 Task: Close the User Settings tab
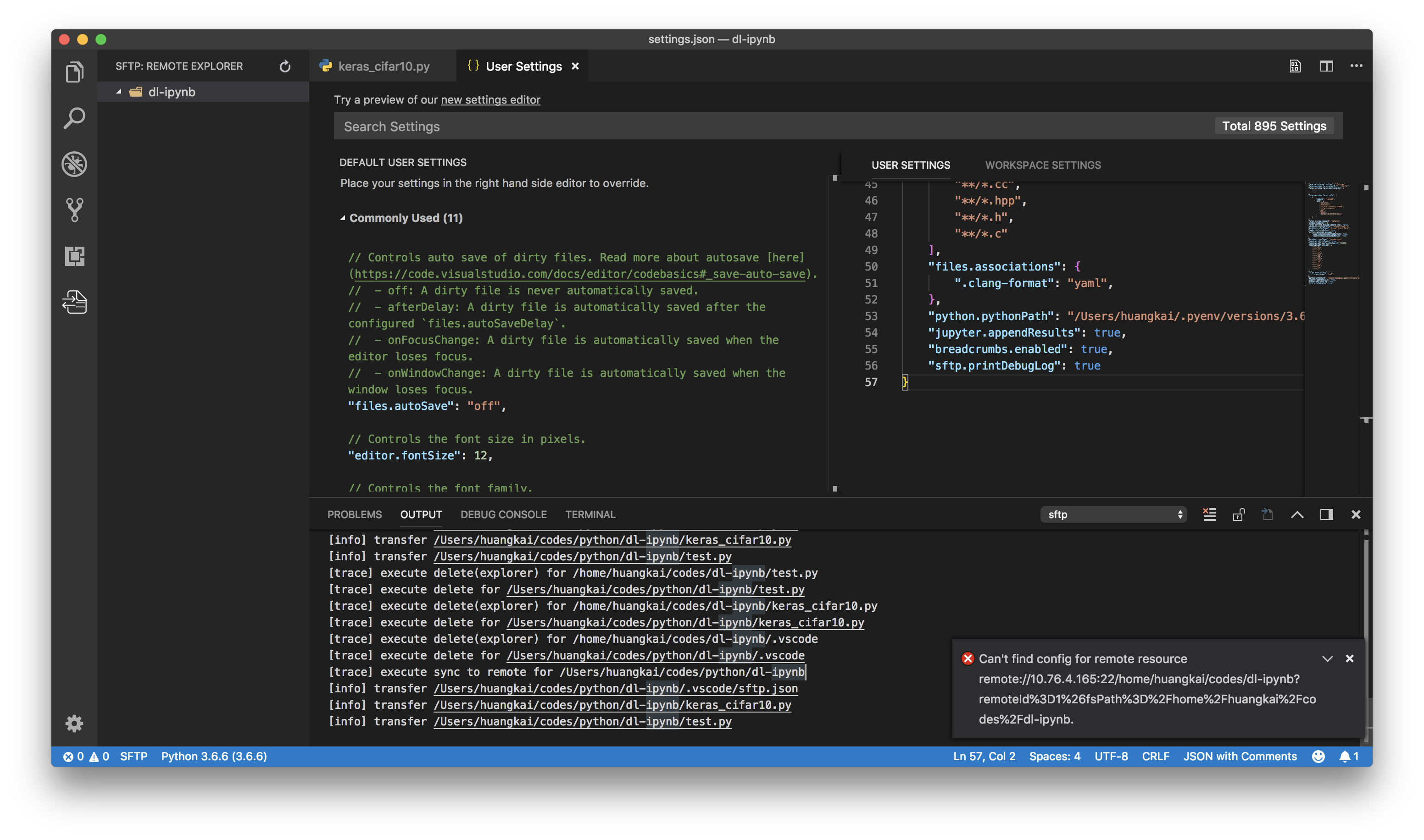click(x=575, y=66)
